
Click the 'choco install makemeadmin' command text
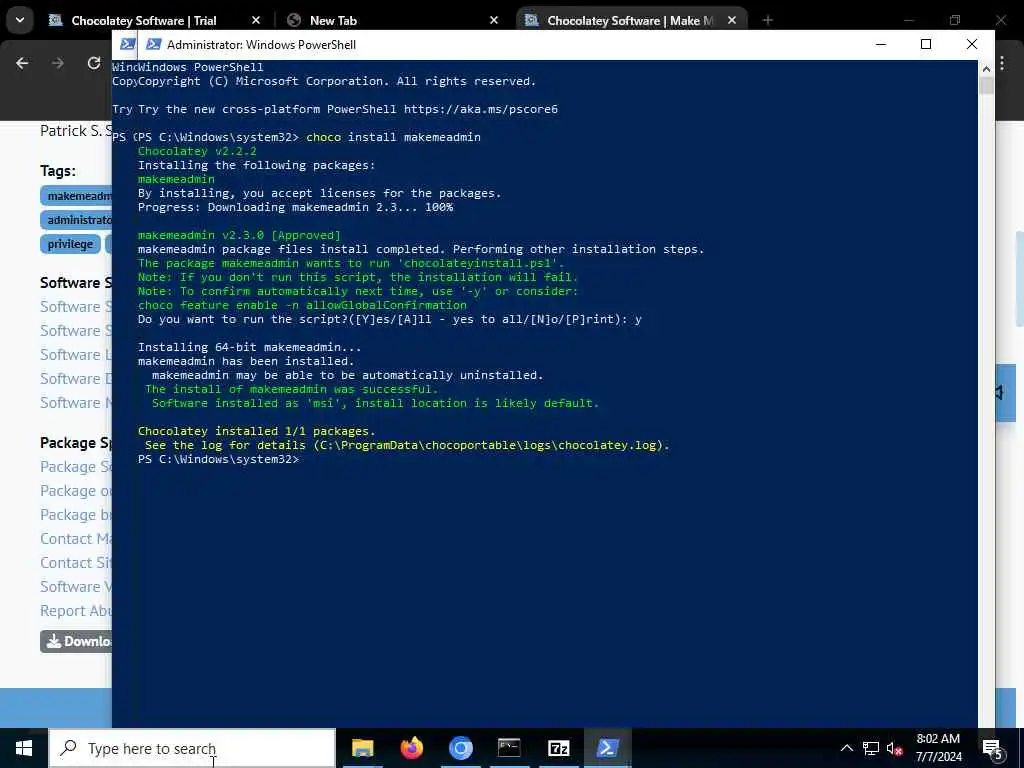[393, 137]
